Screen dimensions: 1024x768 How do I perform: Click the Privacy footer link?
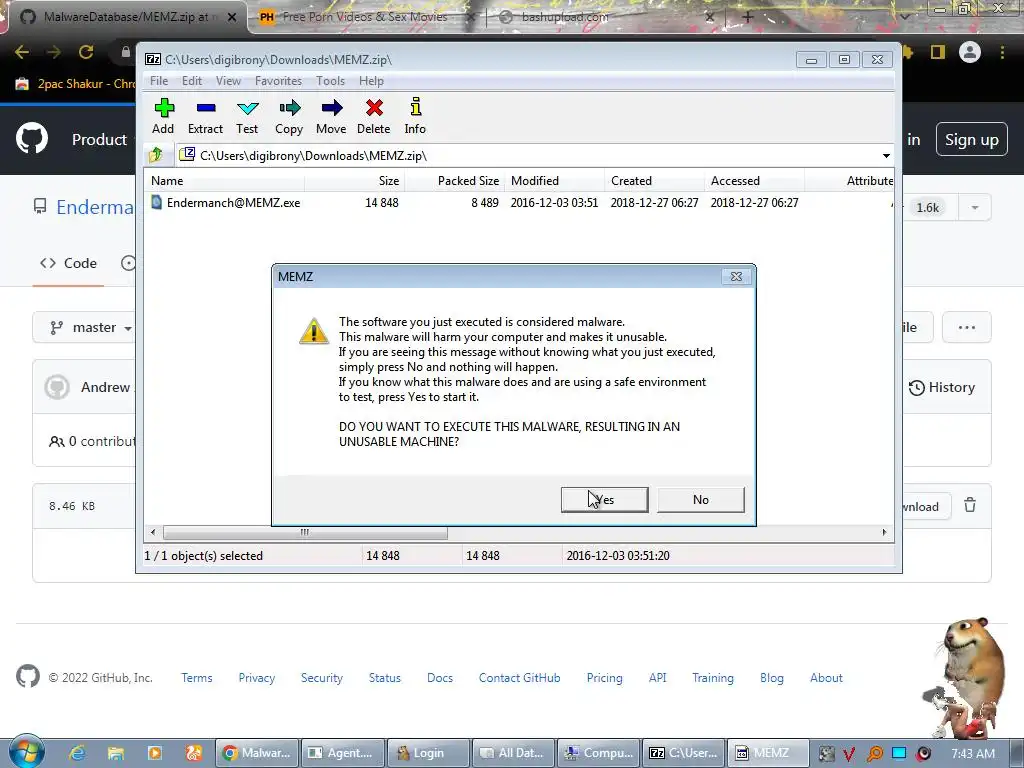tap(257, 678)
